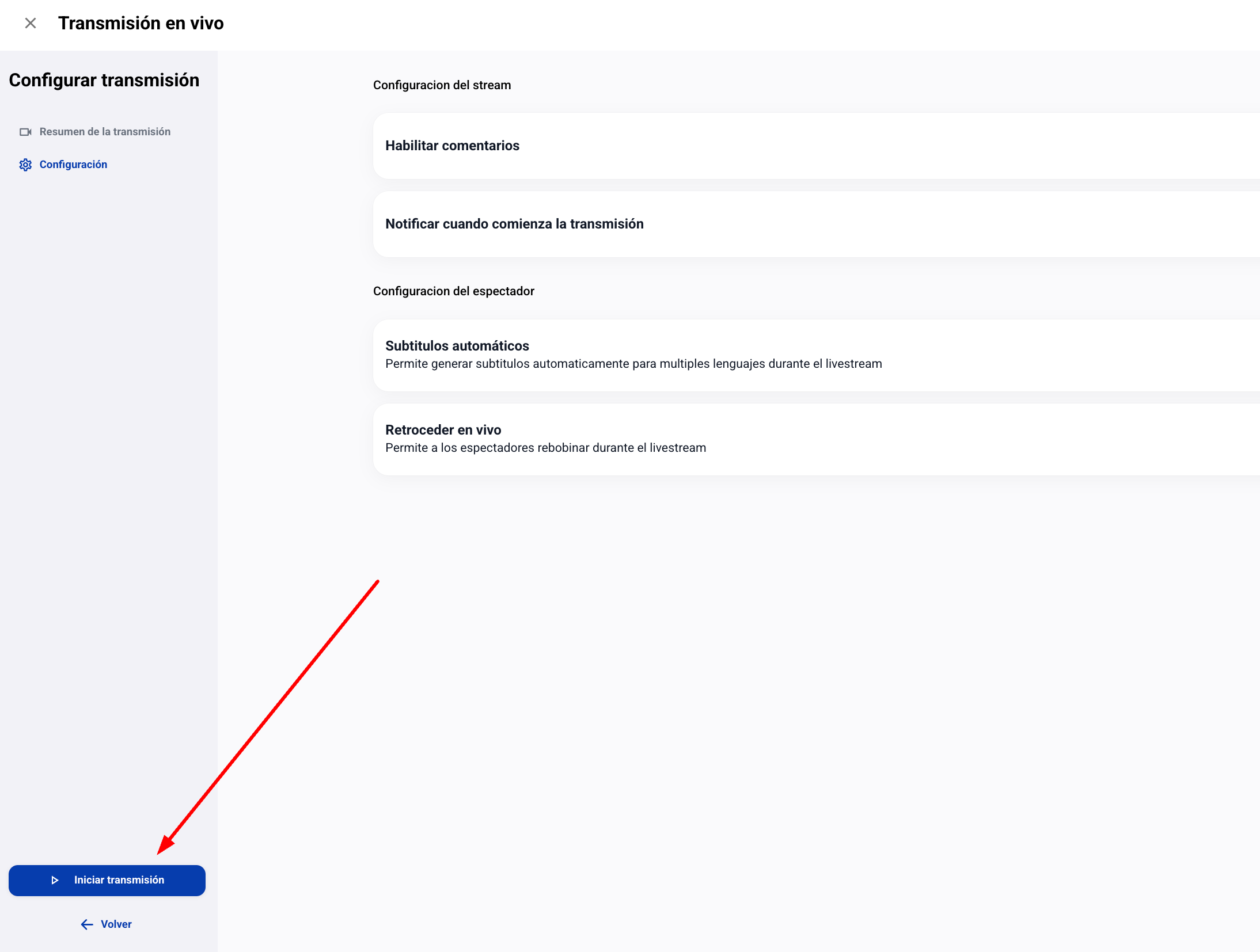The width and height of the screenshot is (1260, 952).
Task: Select the Configuración sidebar item
Action: pos(73,165)
